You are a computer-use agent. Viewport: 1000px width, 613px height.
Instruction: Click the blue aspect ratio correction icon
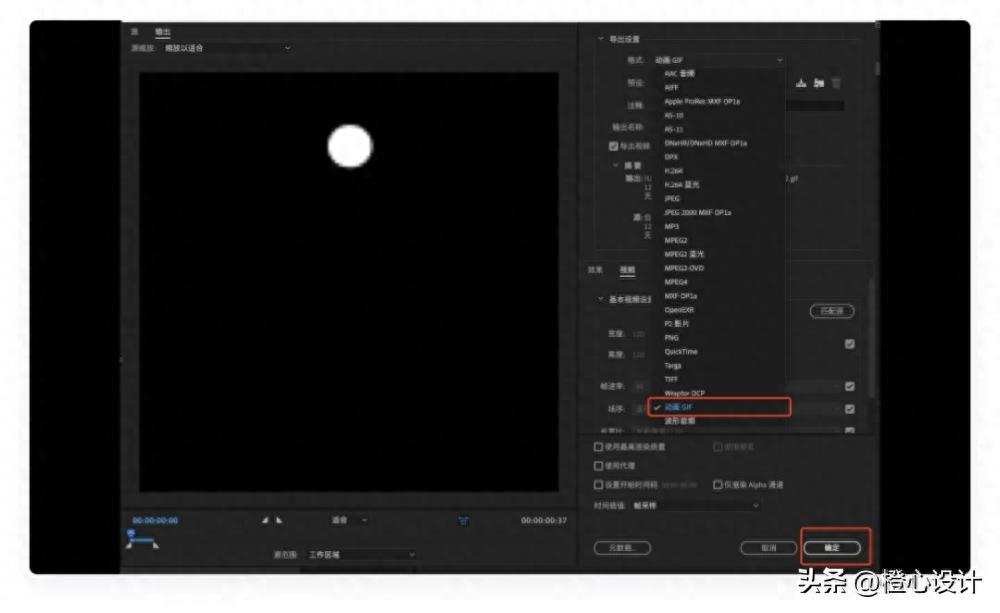point(464,521)
